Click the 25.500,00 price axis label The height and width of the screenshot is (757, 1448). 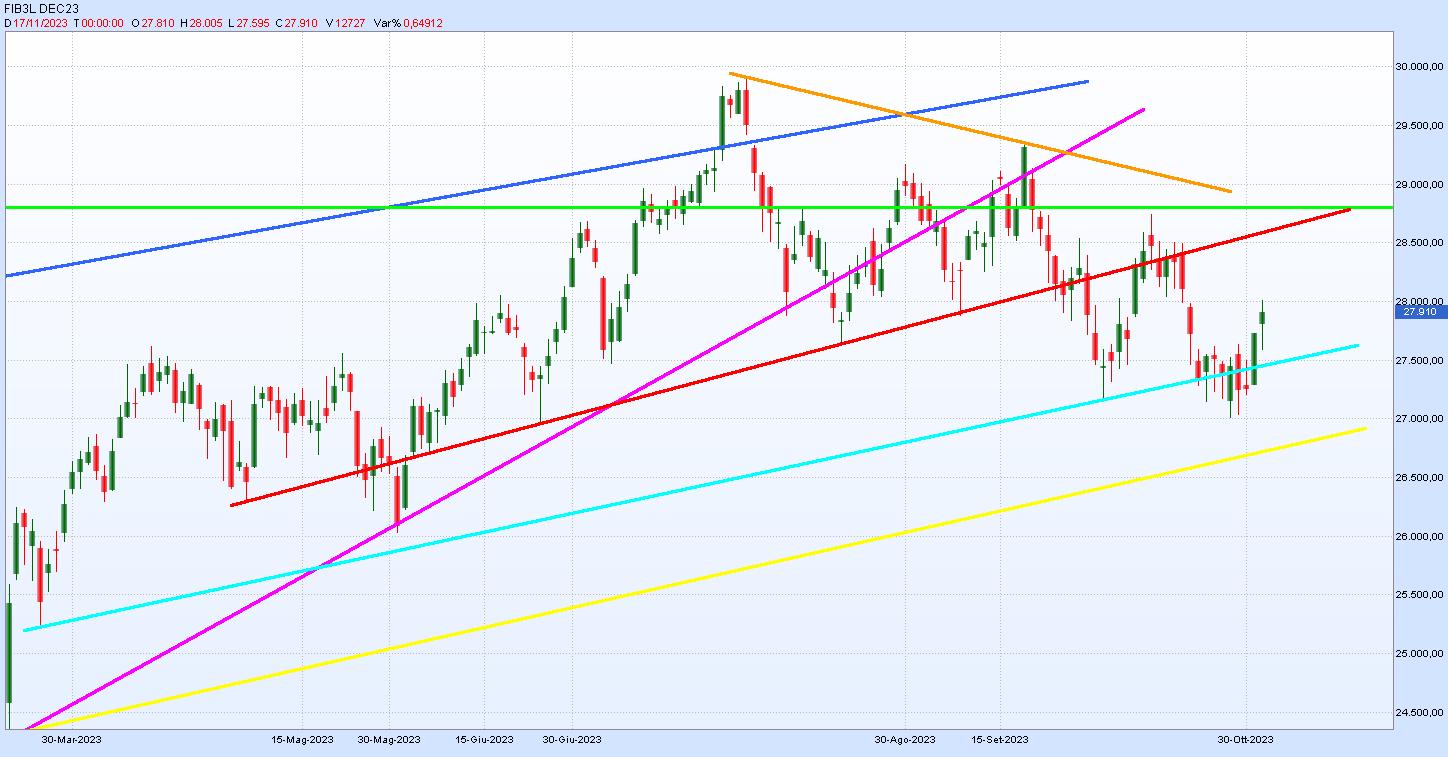[x=1421, y=595]
